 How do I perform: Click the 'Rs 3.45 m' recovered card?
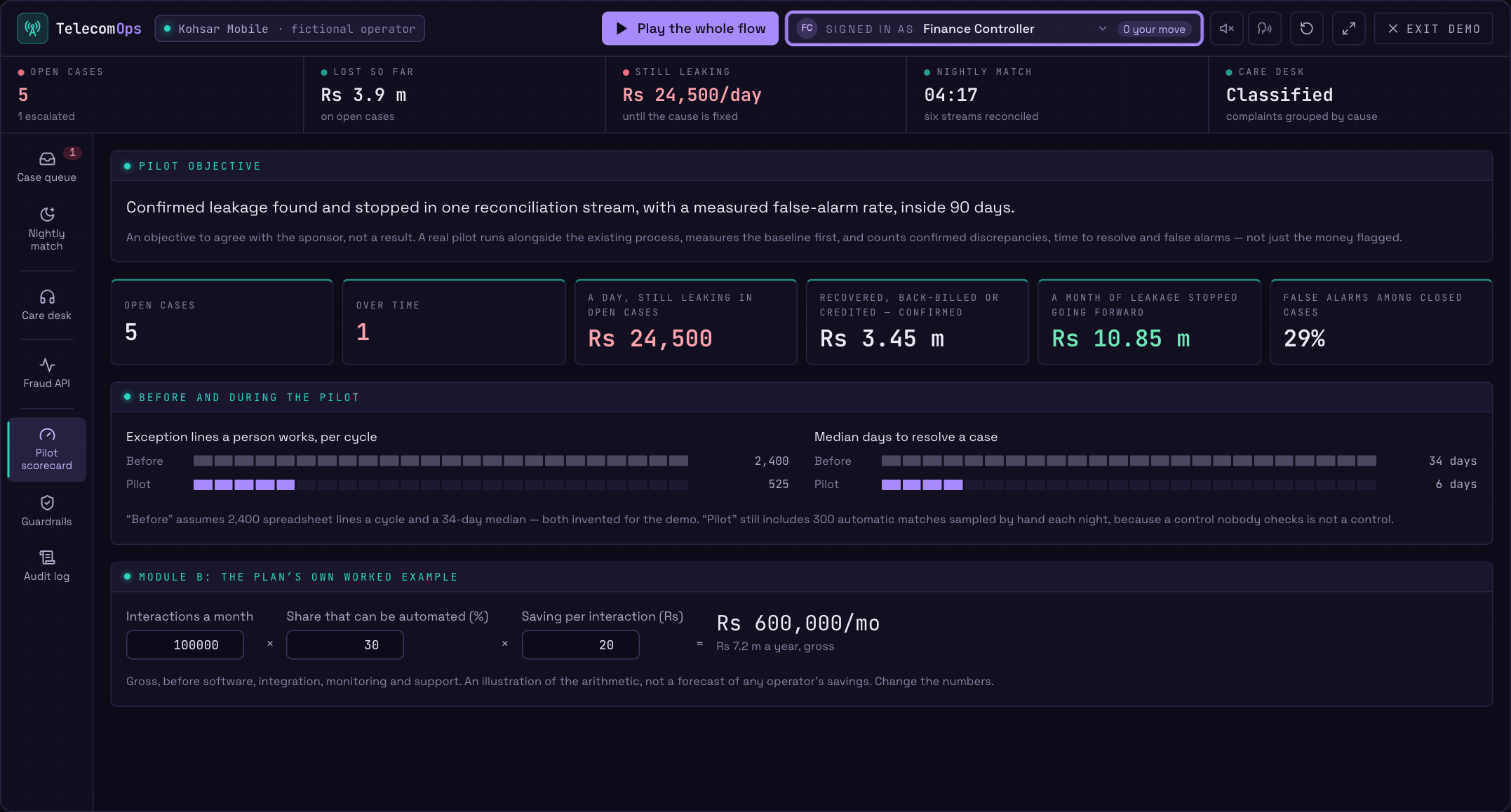coord(918,322)
